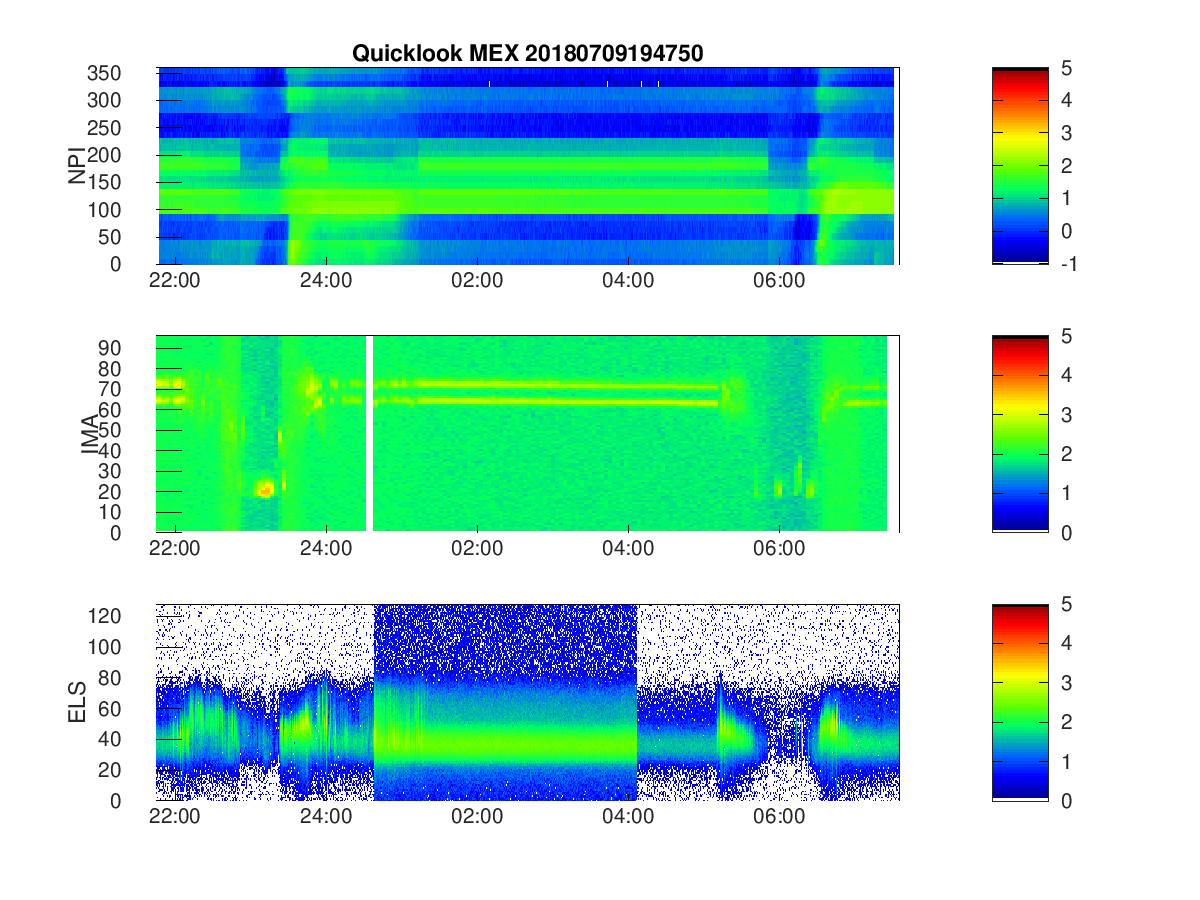
Task: Click the colorbar beside the IMA panel
Action: coord(1020,434)
